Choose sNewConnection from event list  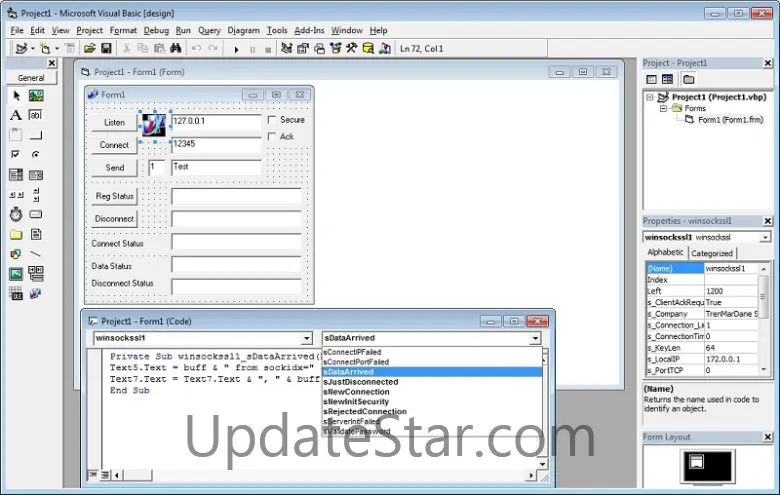click(x=432, y=392)
